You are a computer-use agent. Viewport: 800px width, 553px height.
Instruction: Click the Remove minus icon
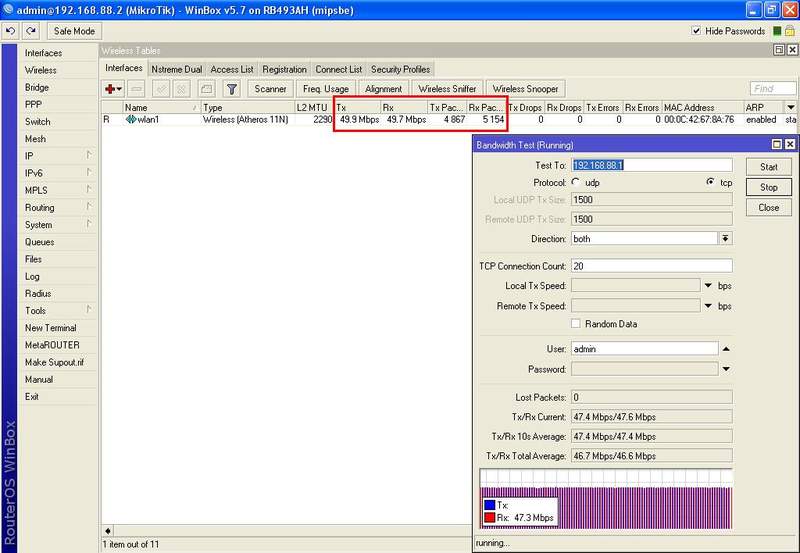pyautogui.click(x=136, y=89)
